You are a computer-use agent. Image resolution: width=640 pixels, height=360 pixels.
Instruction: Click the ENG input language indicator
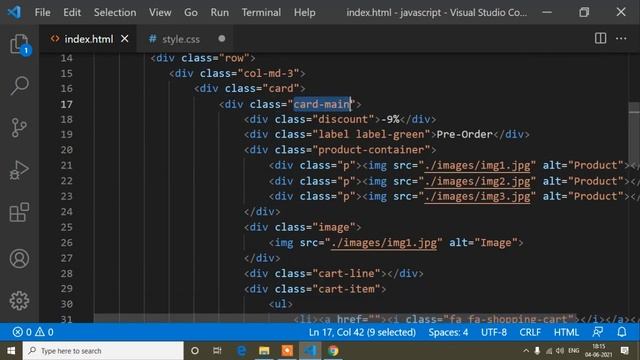(x=573, y=351)
